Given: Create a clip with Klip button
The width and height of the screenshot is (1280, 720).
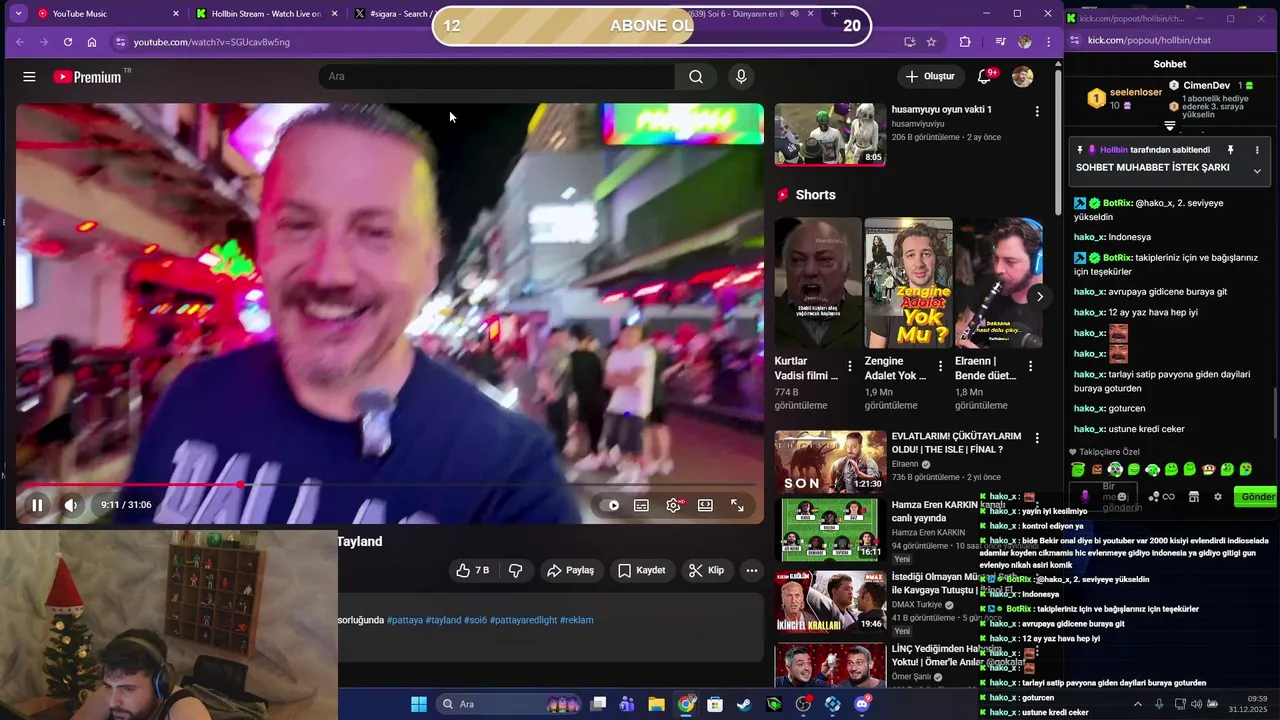Looking at the screenshot, I should pyautogui.click(x=706, y=570).
